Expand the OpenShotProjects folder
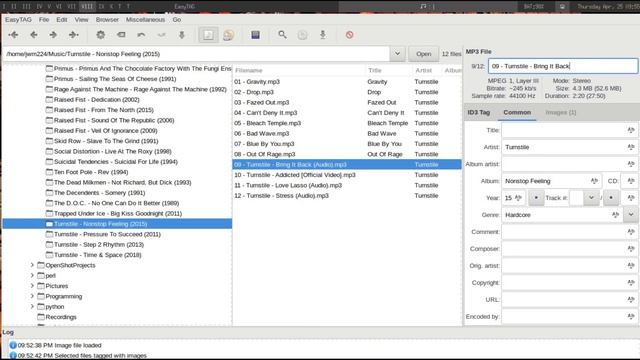Screen dimensions: 640x360 pyautogui.click(x=32, y=265)
